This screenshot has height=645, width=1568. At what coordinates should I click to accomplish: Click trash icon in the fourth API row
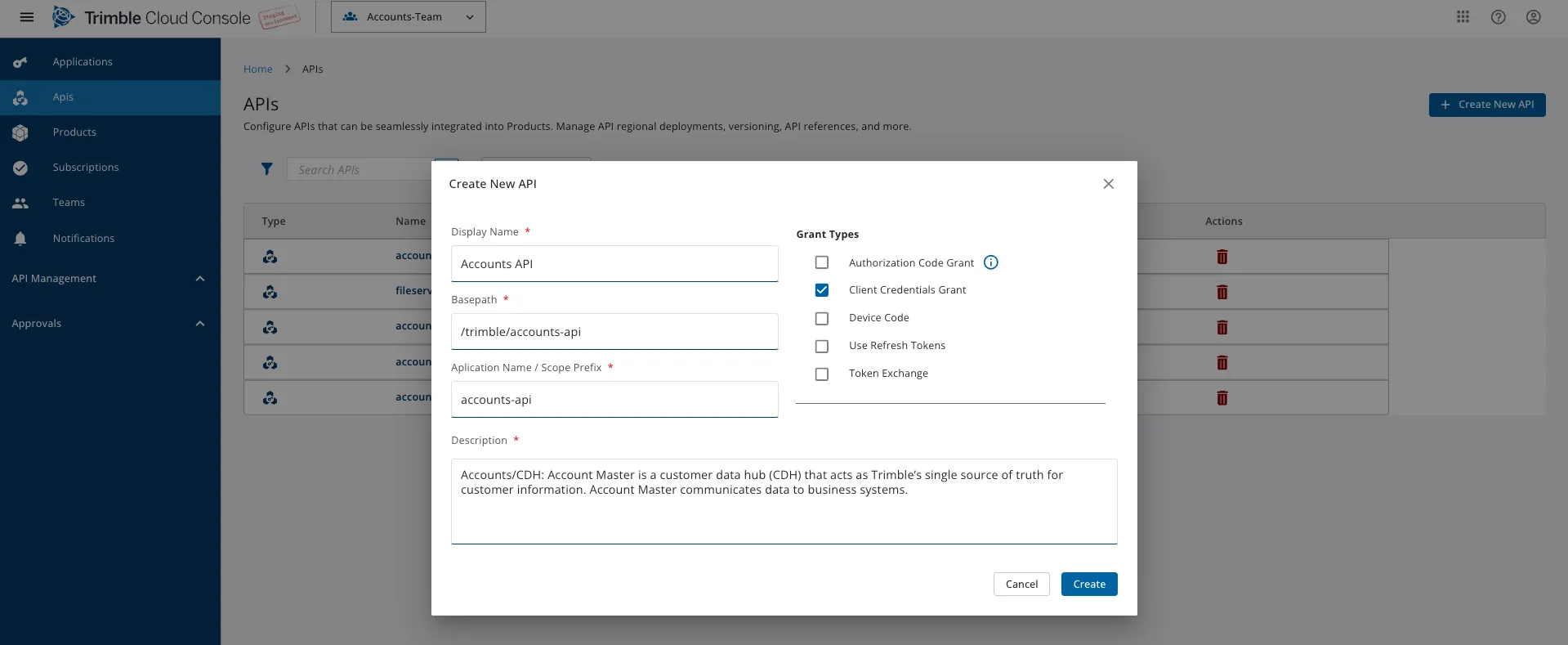1222,362
